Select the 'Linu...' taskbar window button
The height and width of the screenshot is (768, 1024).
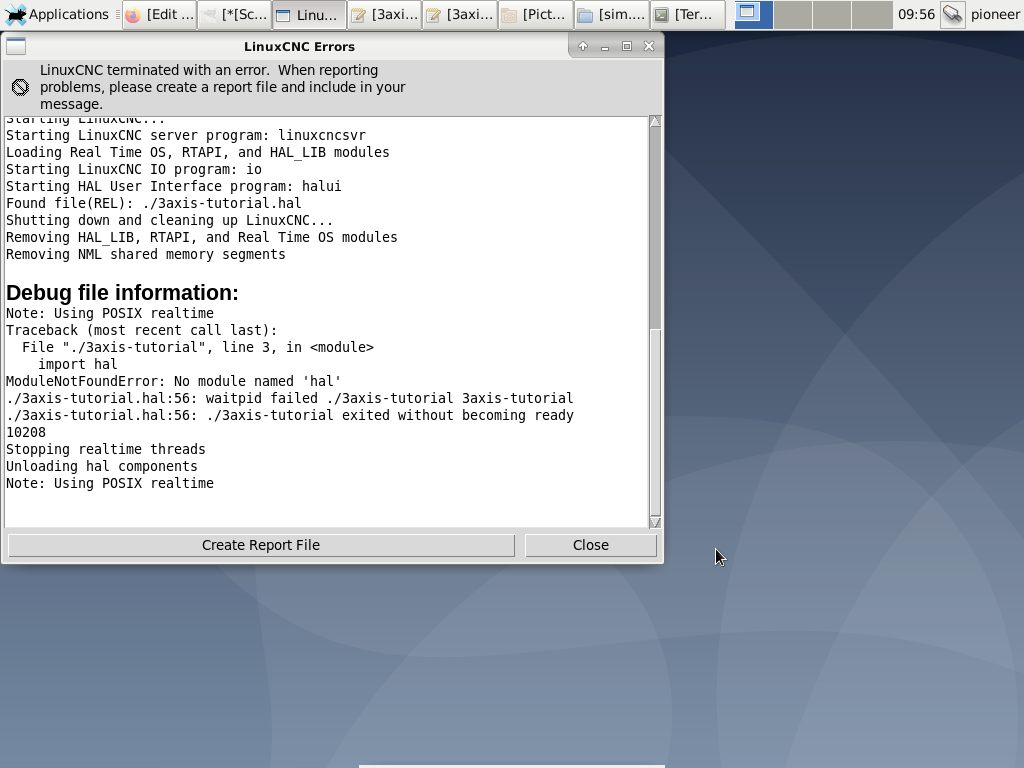(x=309, y=15)
